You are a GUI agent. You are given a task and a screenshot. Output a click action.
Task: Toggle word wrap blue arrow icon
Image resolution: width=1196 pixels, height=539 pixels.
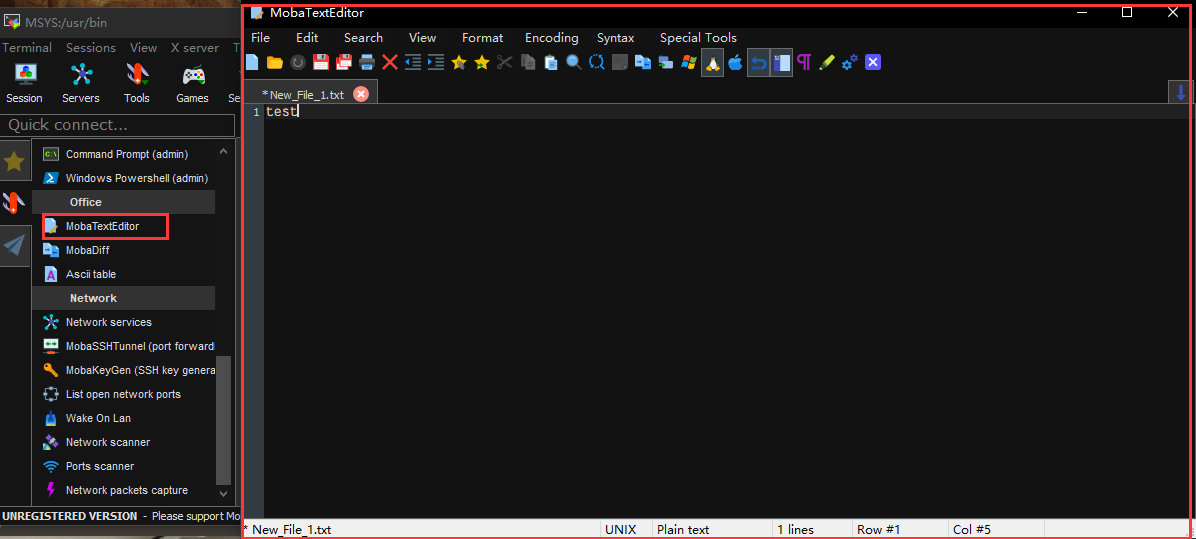[x=758, y=63]
